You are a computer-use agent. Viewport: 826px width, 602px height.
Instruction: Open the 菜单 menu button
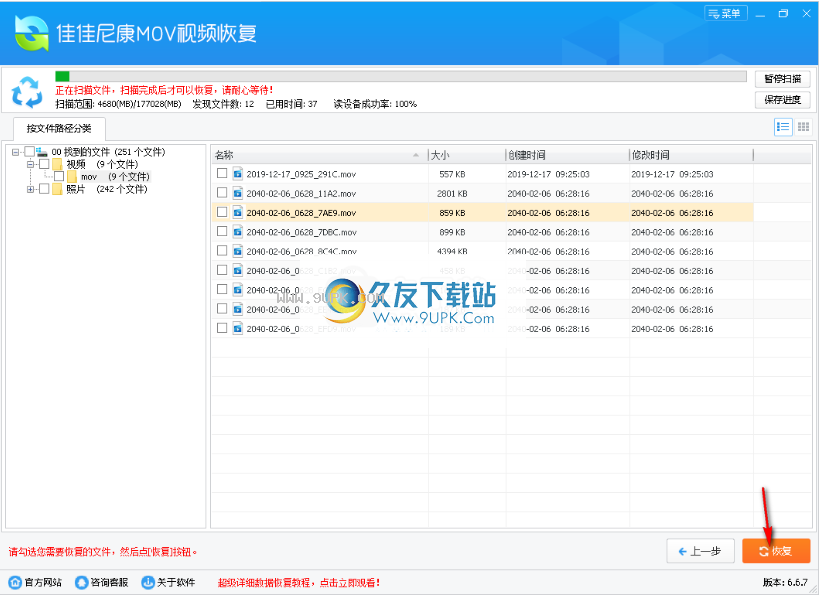[x=725, y=14]
